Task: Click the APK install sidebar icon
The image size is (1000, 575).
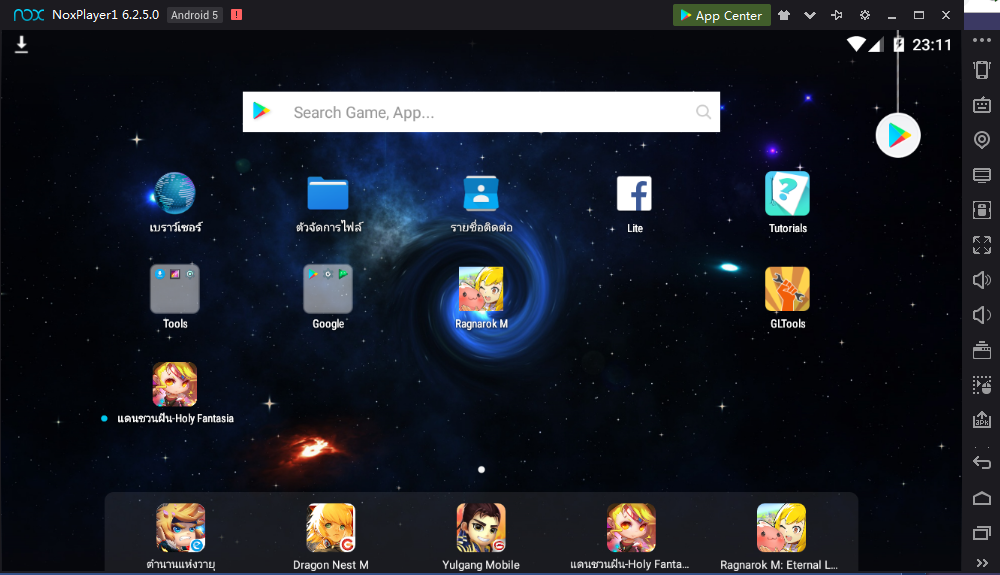Action: [x=982, y=419]
